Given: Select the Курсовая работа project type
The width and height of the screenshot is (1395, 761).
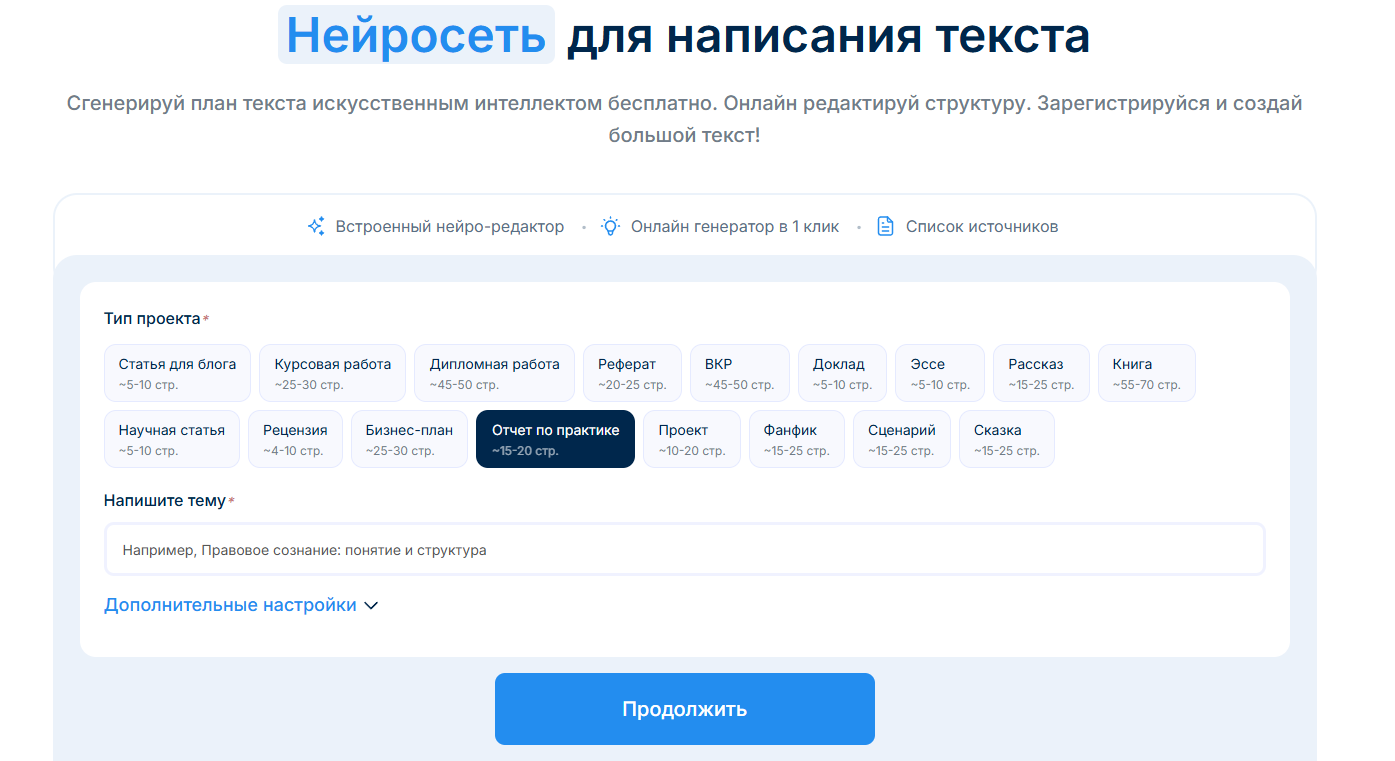Looking at the screenshot, I should pos(332,372).
